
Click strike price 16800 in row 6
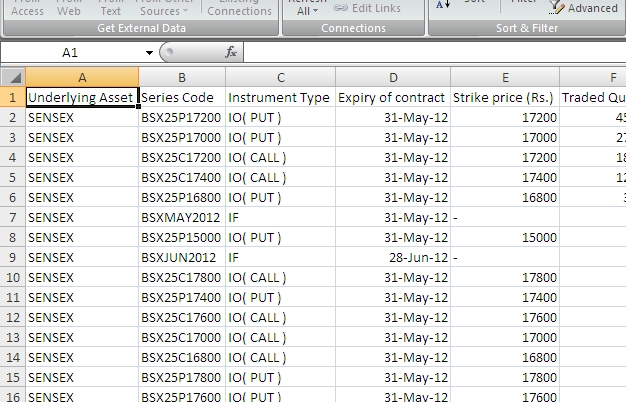(505, 197)
